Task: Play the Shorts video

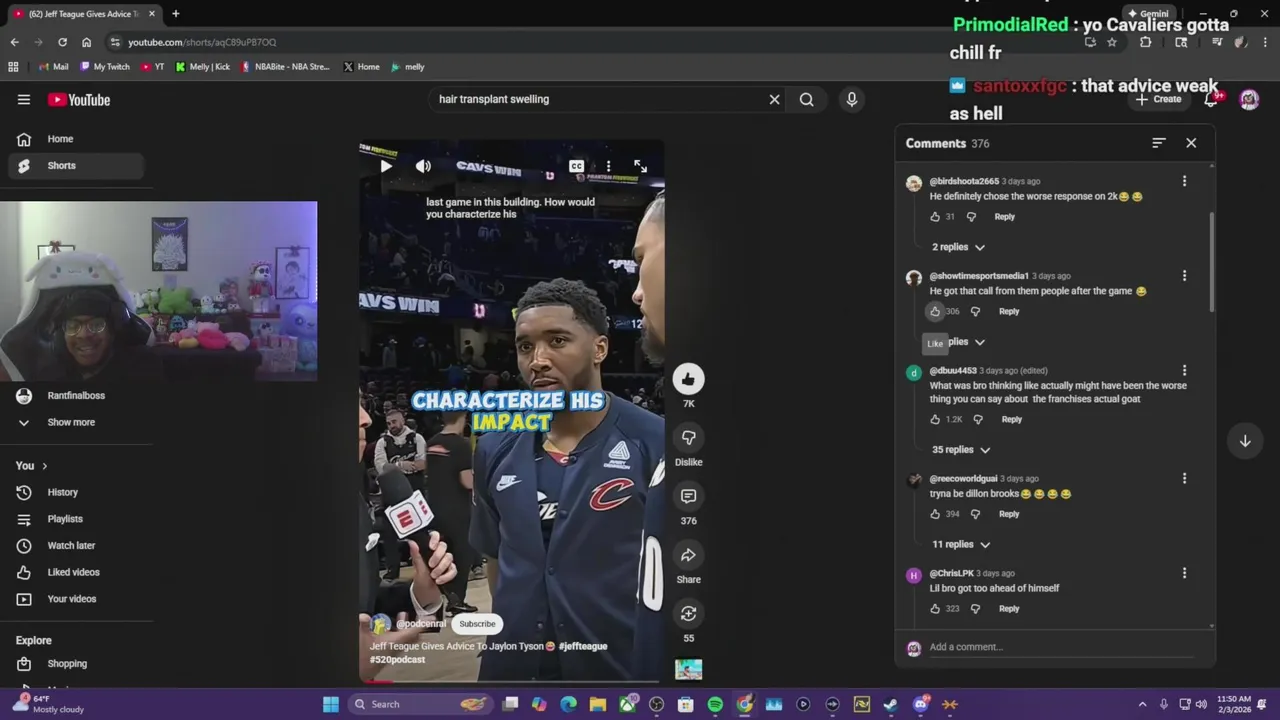Action: pyautogui.click(x=386, y=166)
